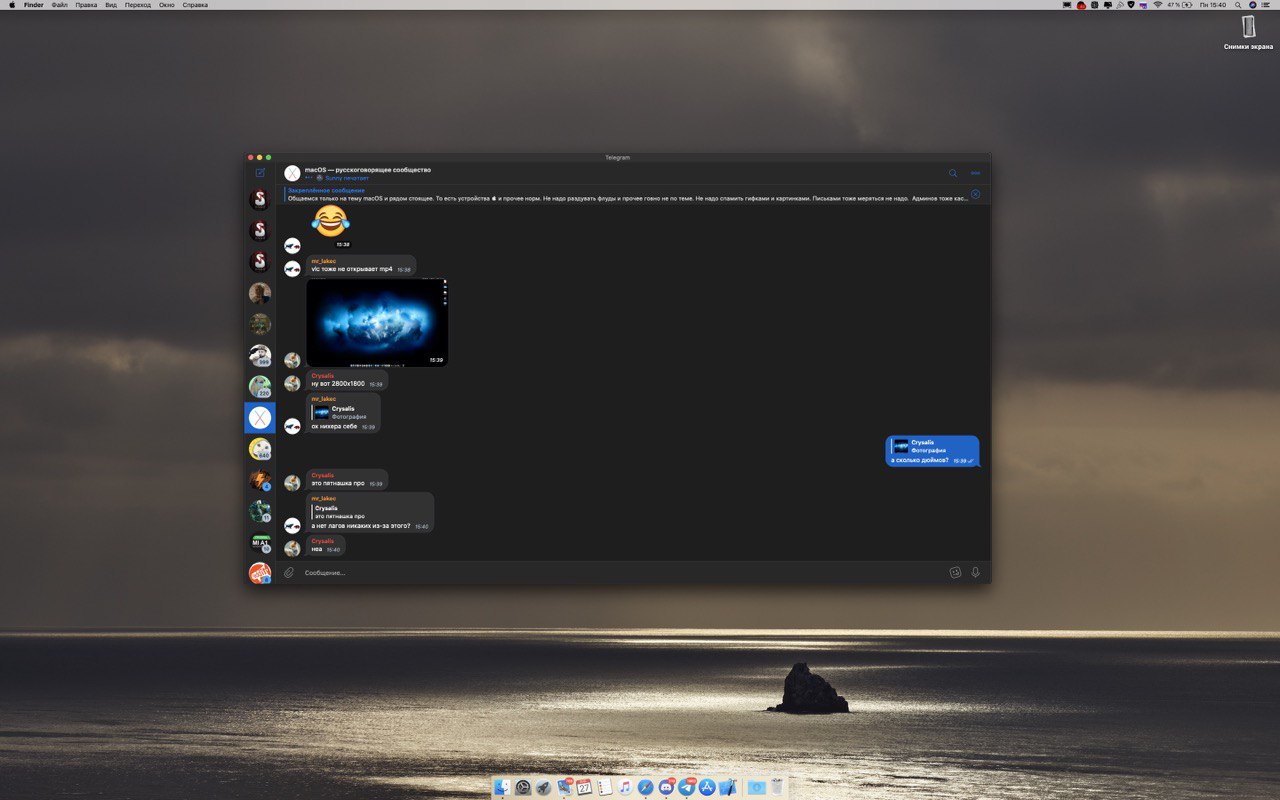Open the pinned message Закреплённое сообщение
Viewport: 1280px width, 800px height.
coord(627,194)
